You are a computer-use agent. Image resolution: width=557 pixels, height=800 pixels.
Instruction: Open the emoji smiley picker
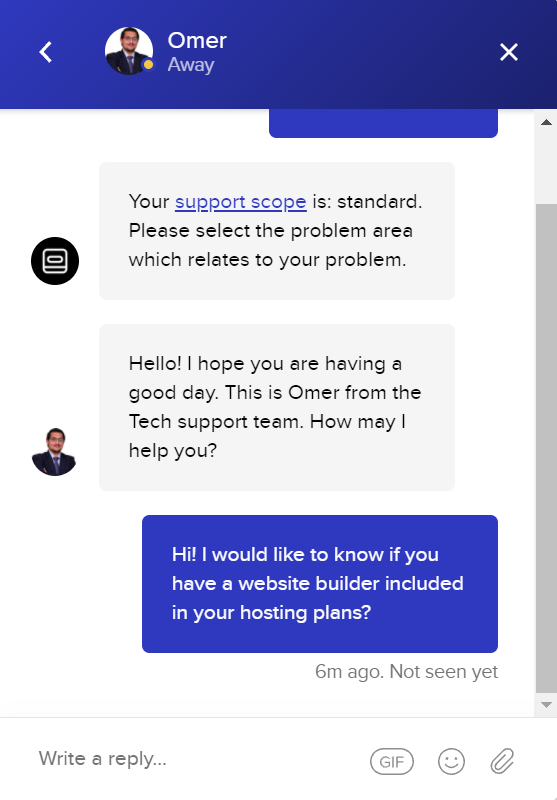(451, 761)
